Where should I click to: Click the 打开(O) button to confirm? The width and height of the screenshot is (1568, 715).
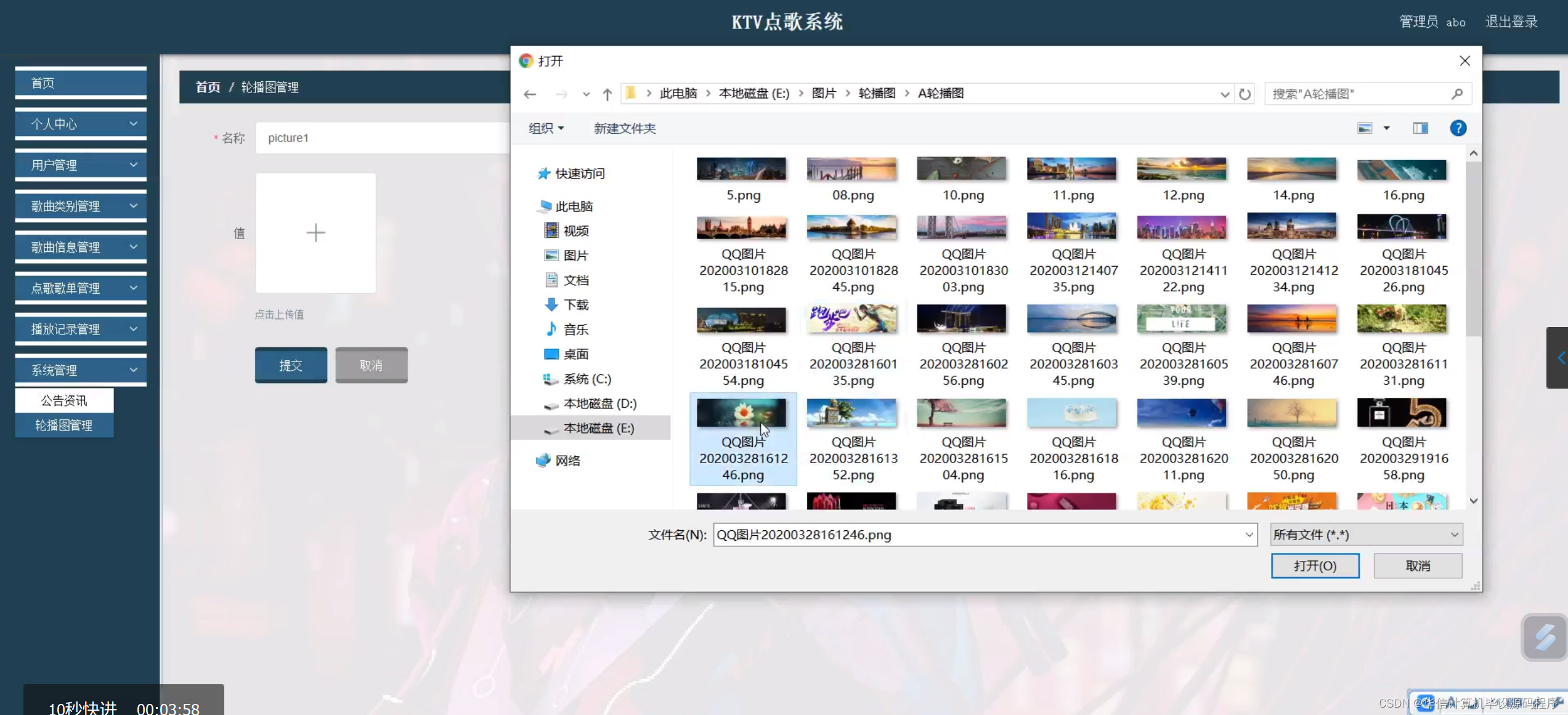(x=1315, y=565)
